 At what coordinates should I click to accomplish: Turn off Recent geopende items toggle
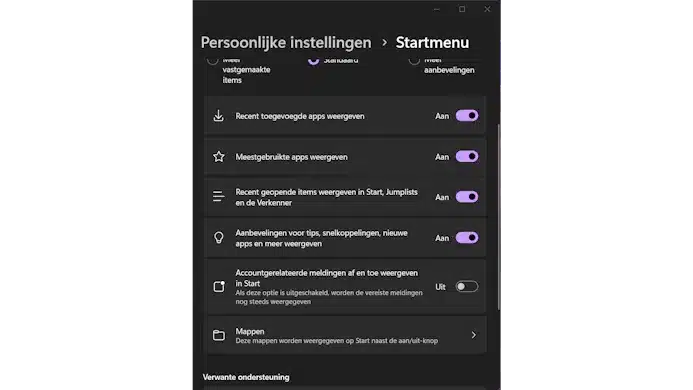[467, 197]
